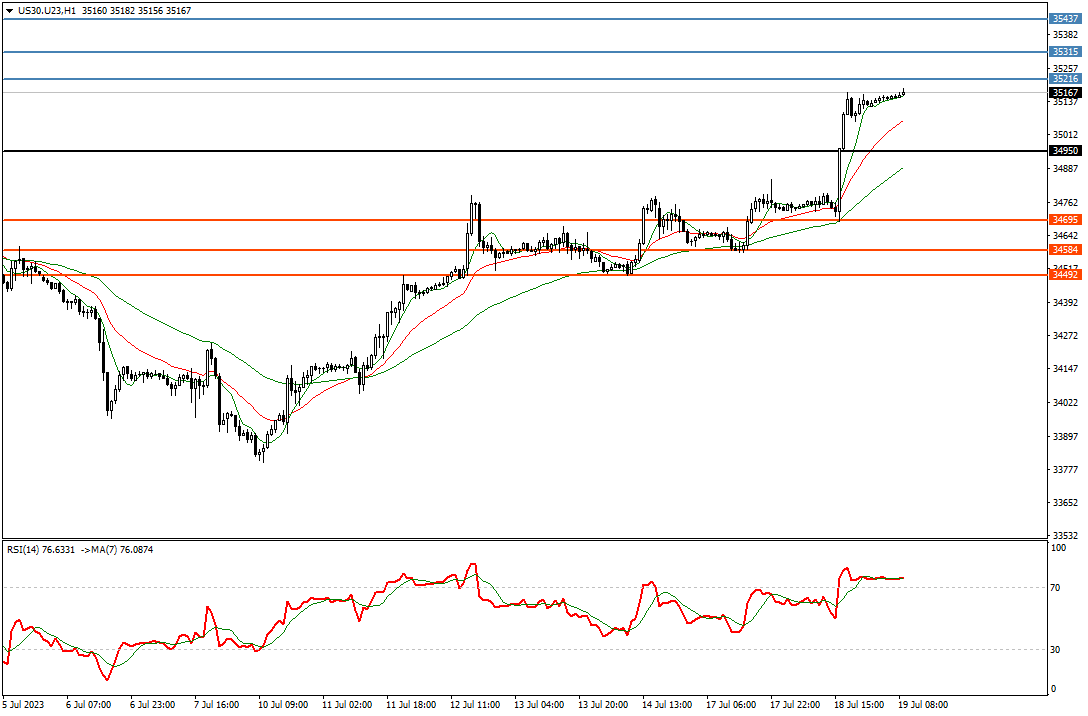Click the current price tag 35167
This screenshot has width=1088, height=716.
pos(1065,92)
